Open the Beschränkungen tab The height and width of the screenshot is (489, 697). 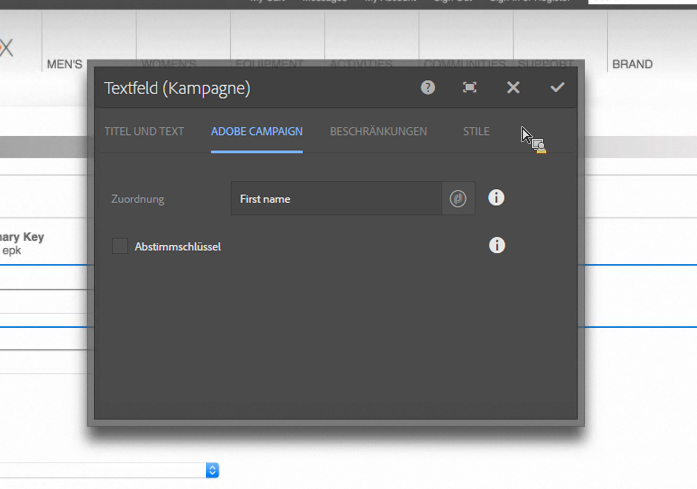click(378, 132)
